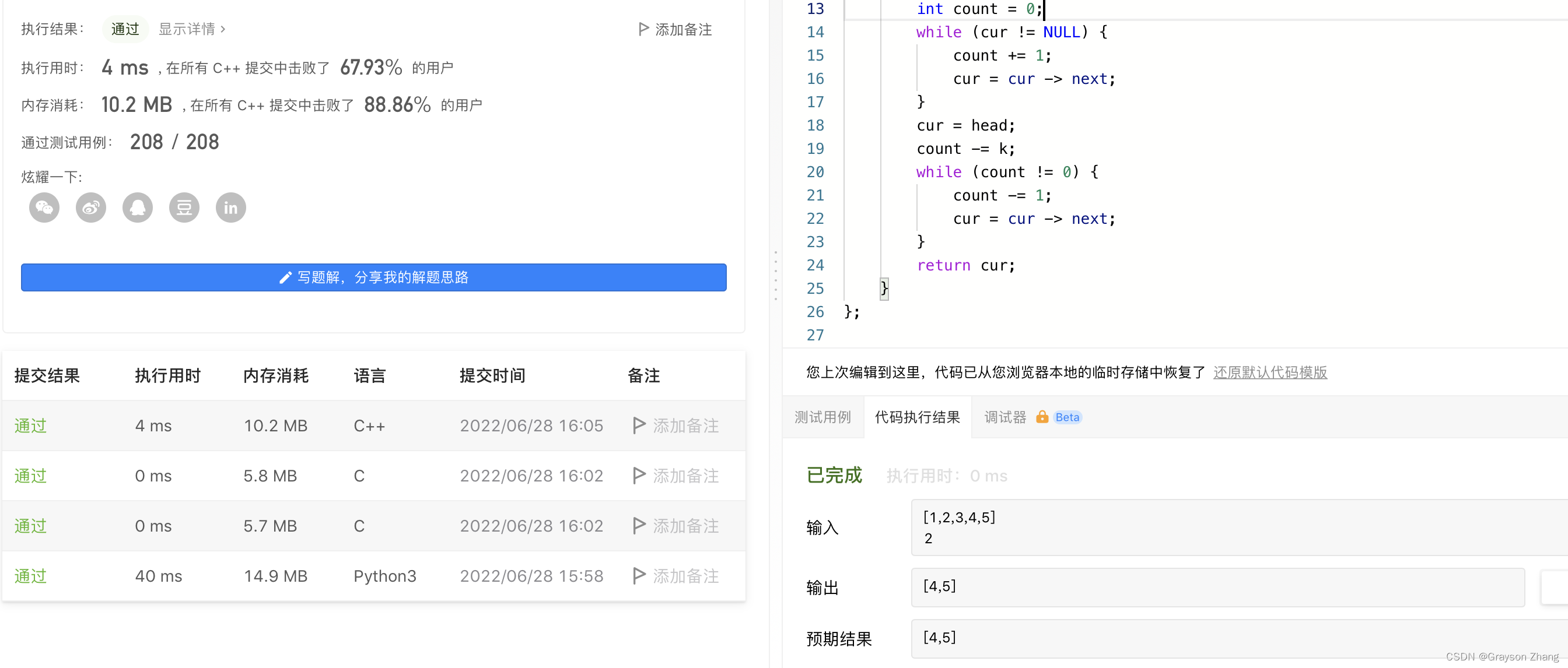The image size is (1568, 668).
Task: Click flag icon in C++ submission row
Action: pyautogui.click(x=639, y=426)
